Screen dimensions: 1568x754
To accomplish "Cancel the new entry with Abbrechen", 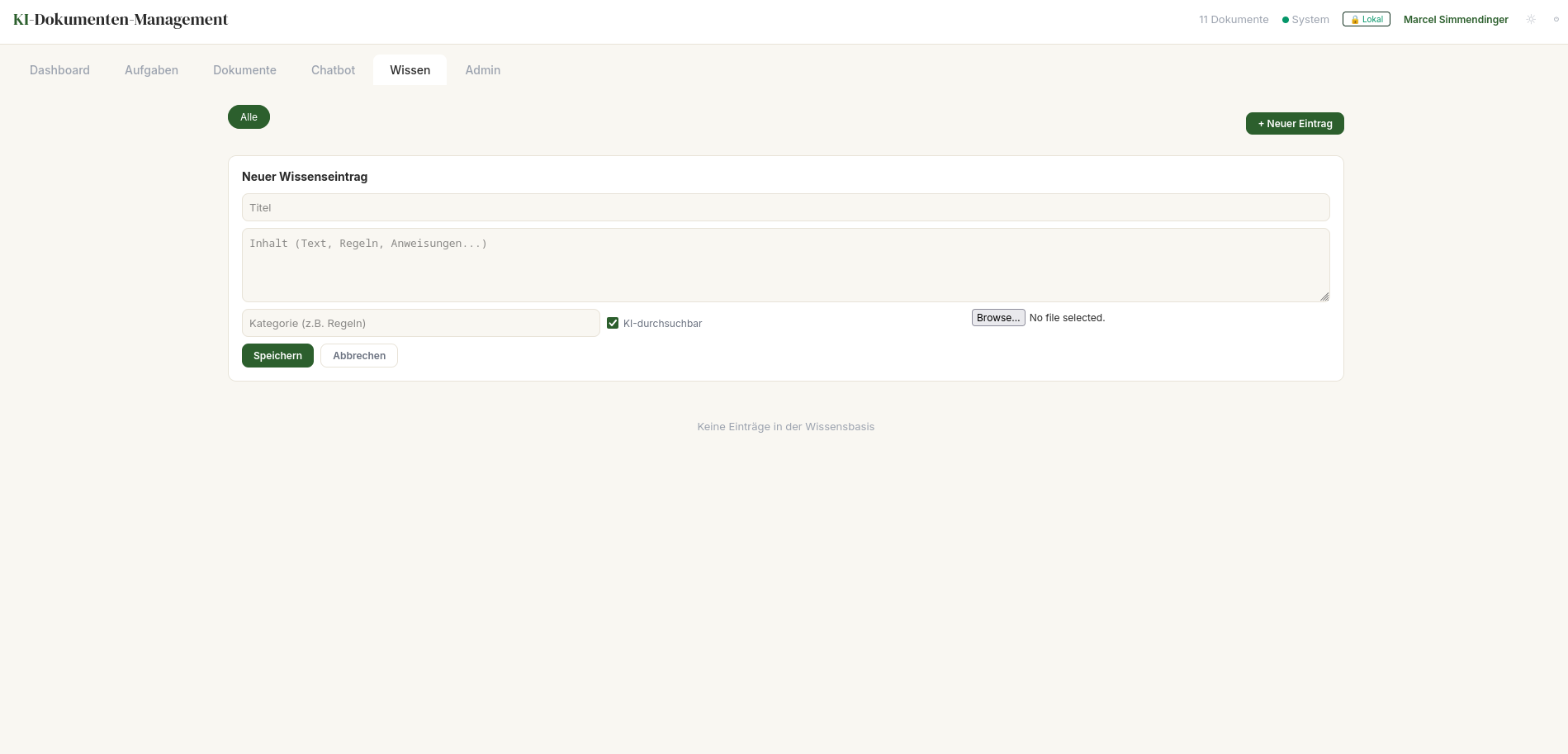I will [359, 356].
